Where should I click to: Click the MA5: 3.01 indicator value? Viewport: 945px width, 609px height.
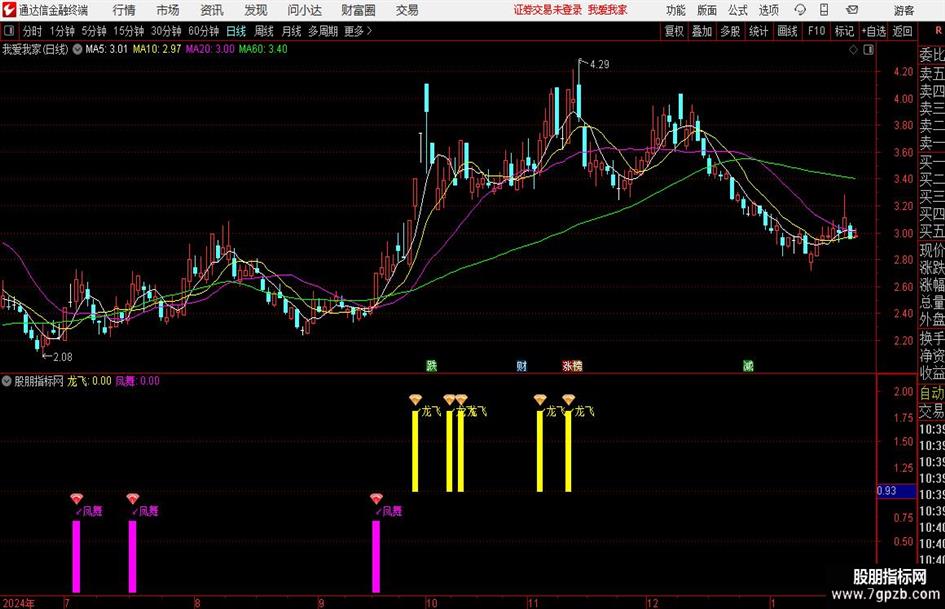click(x=107, y=49)
